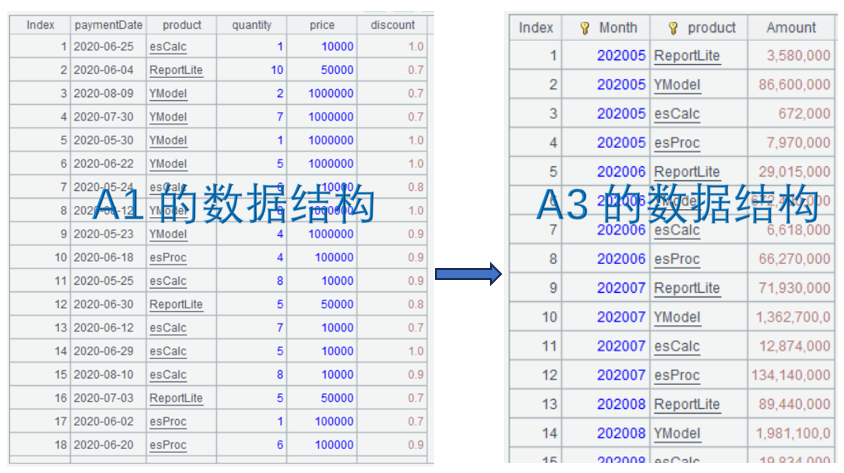Select the paymentDate column header
This screenshot has width=844, height=473.
(108, 25)
